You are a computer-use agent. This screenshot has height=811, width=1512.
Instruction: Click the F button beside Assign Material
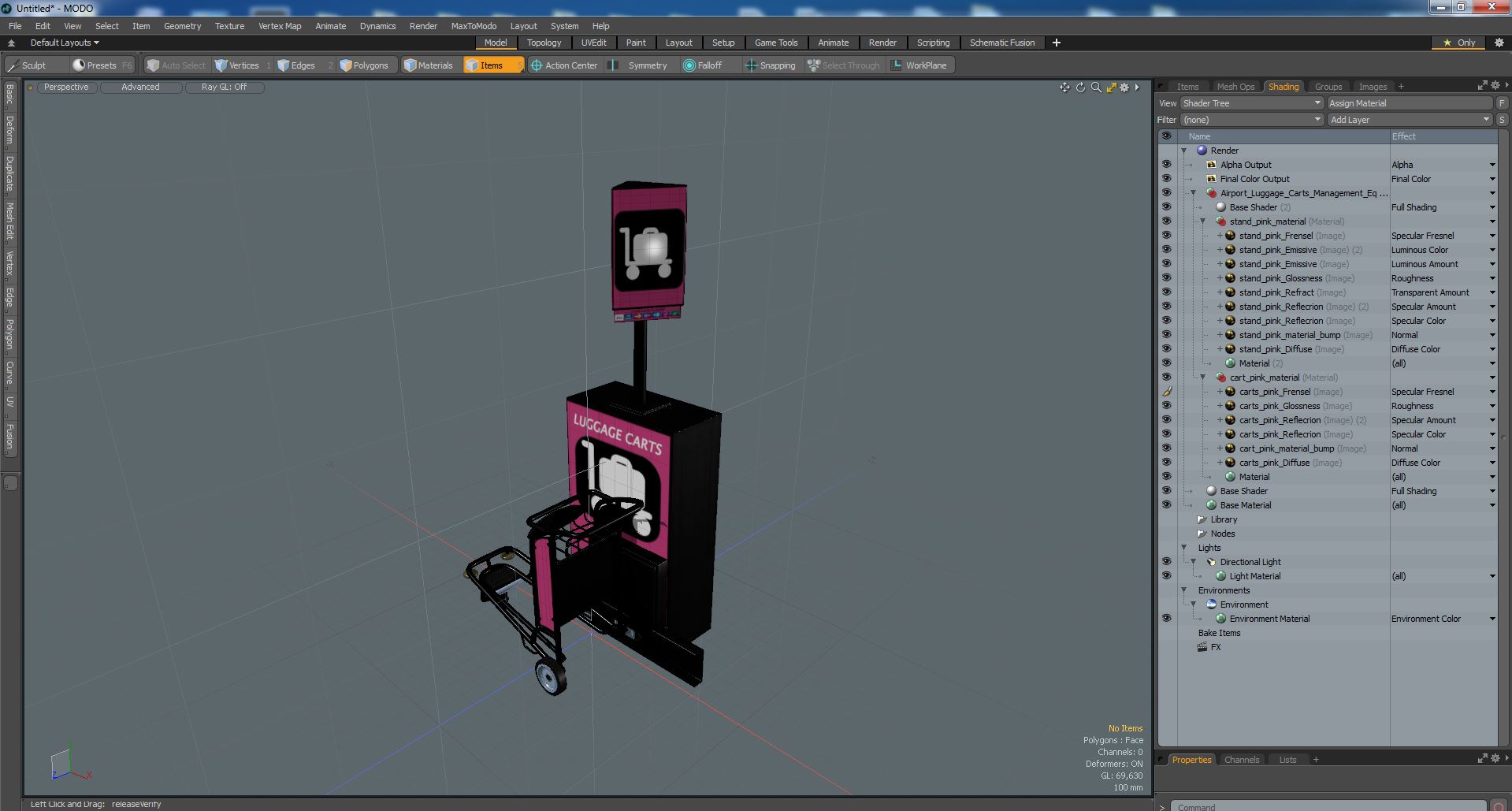[x=1502, y=103]
